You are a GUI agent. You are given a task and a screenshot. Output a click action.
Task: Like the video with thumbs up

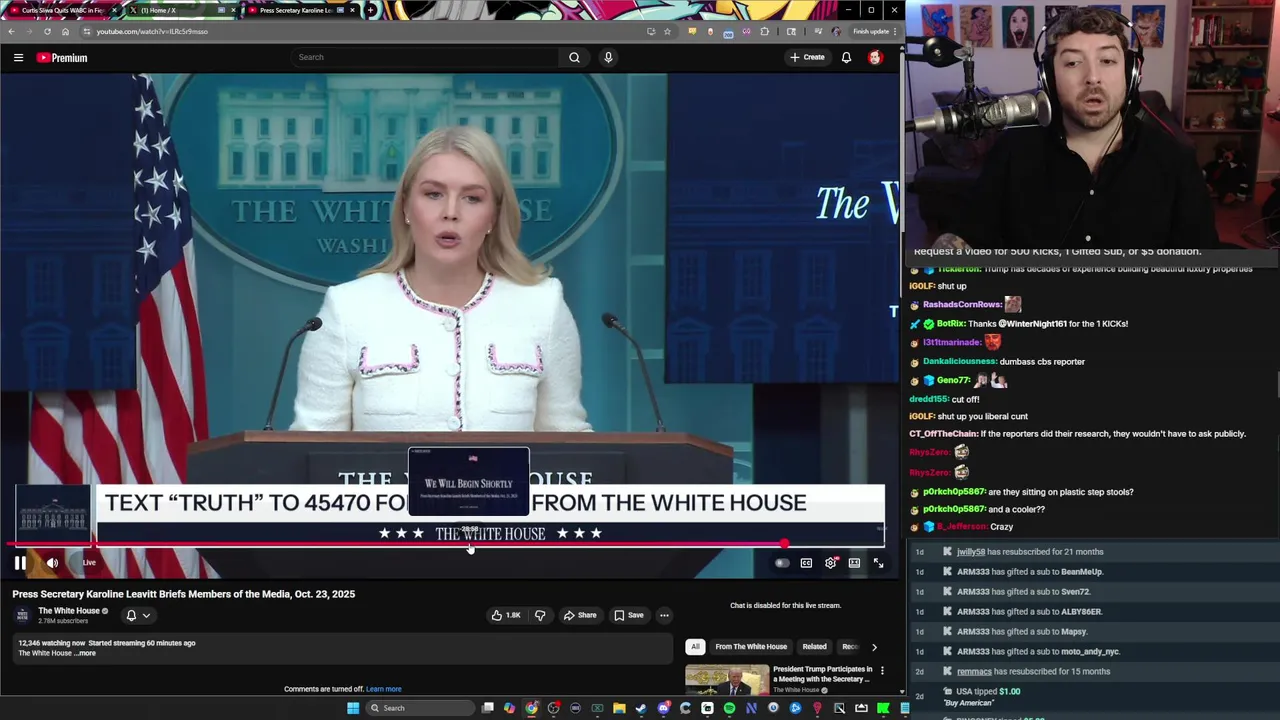506,615
